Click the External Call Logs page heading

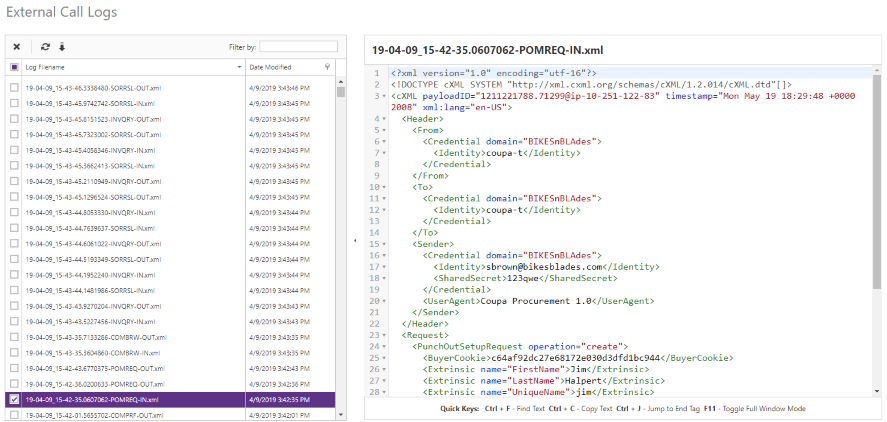(61, 12)
